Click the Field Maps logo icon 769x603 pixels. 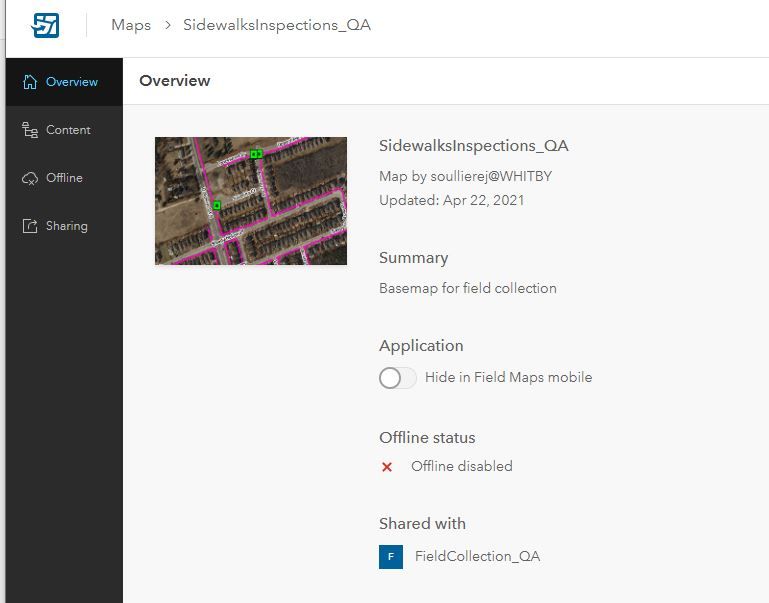(45, 25)
